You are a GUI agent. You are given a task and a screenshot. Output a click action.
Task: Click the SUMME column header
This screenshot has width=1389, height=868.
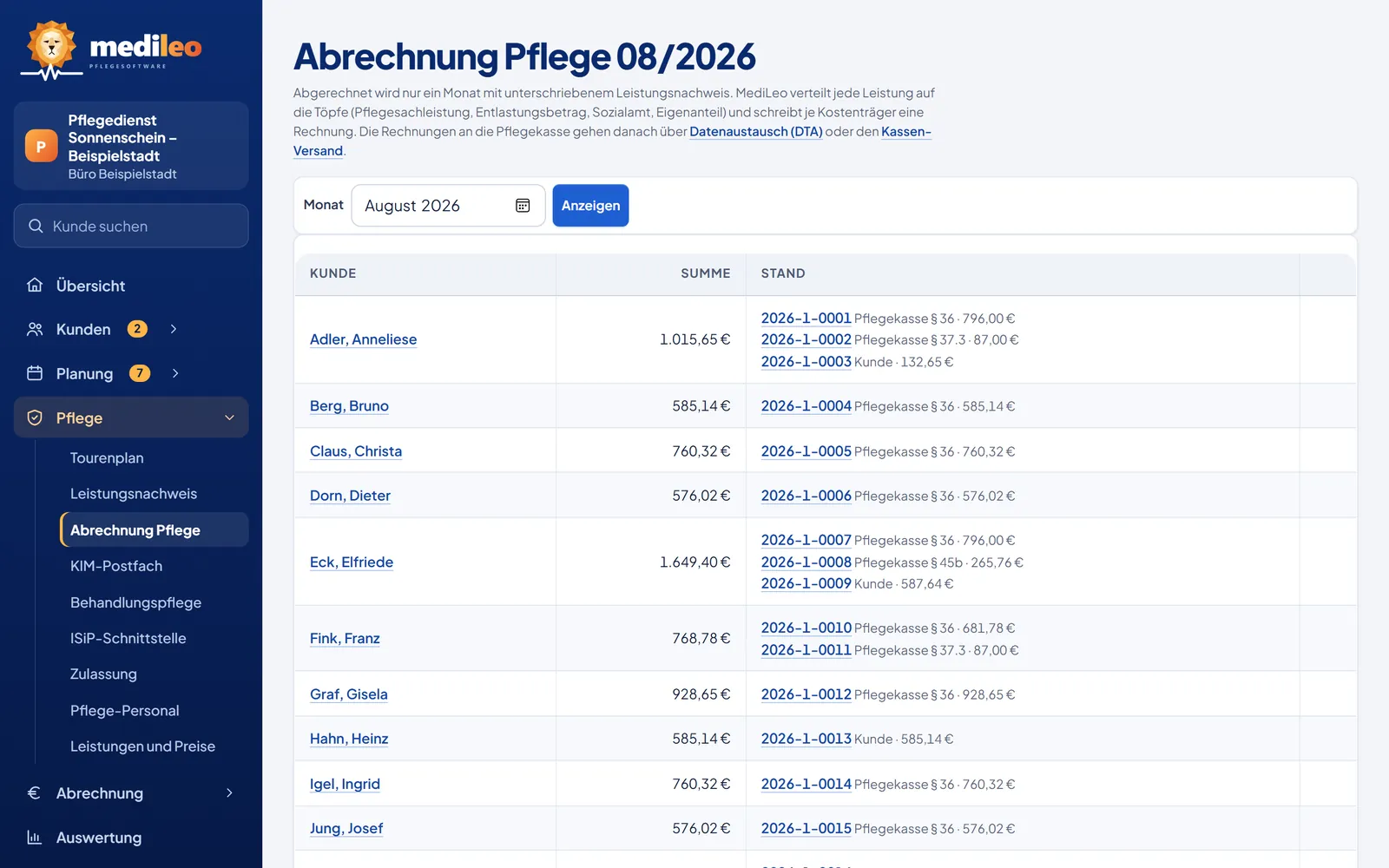tap(705, 273)
